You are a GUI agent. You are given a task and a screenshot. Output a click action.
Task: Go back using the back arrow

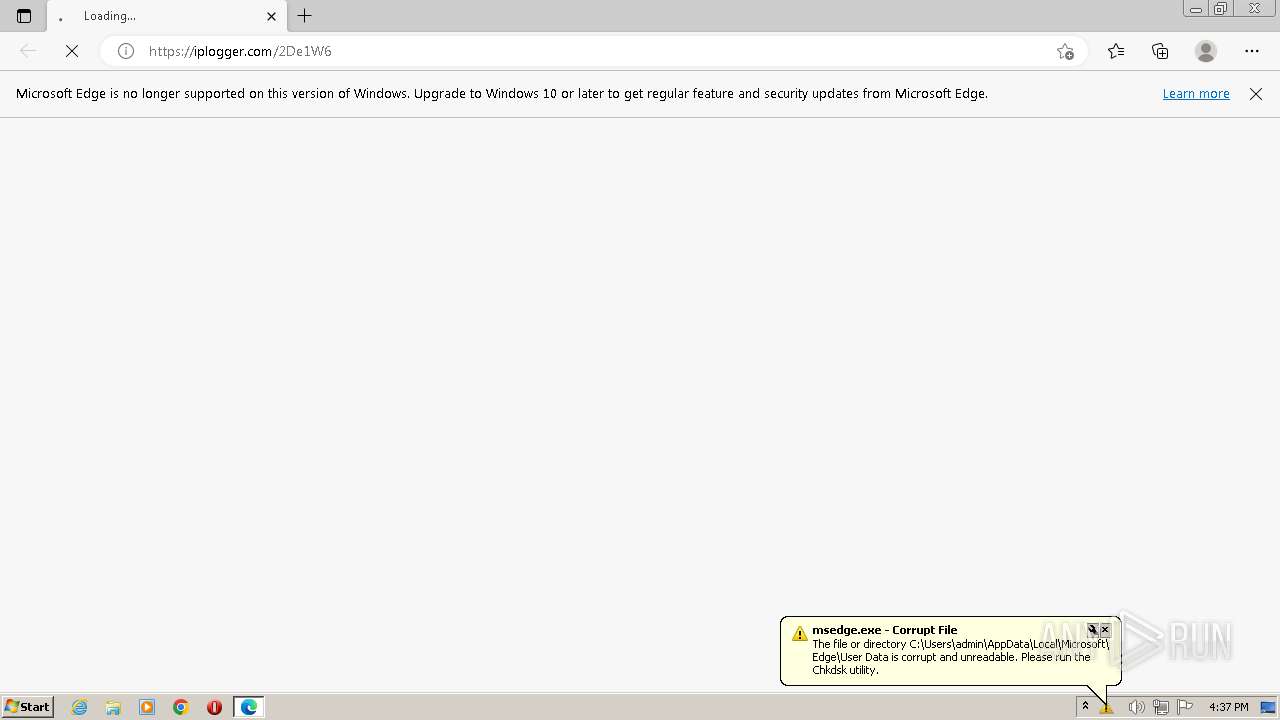[x=28, y=51]
